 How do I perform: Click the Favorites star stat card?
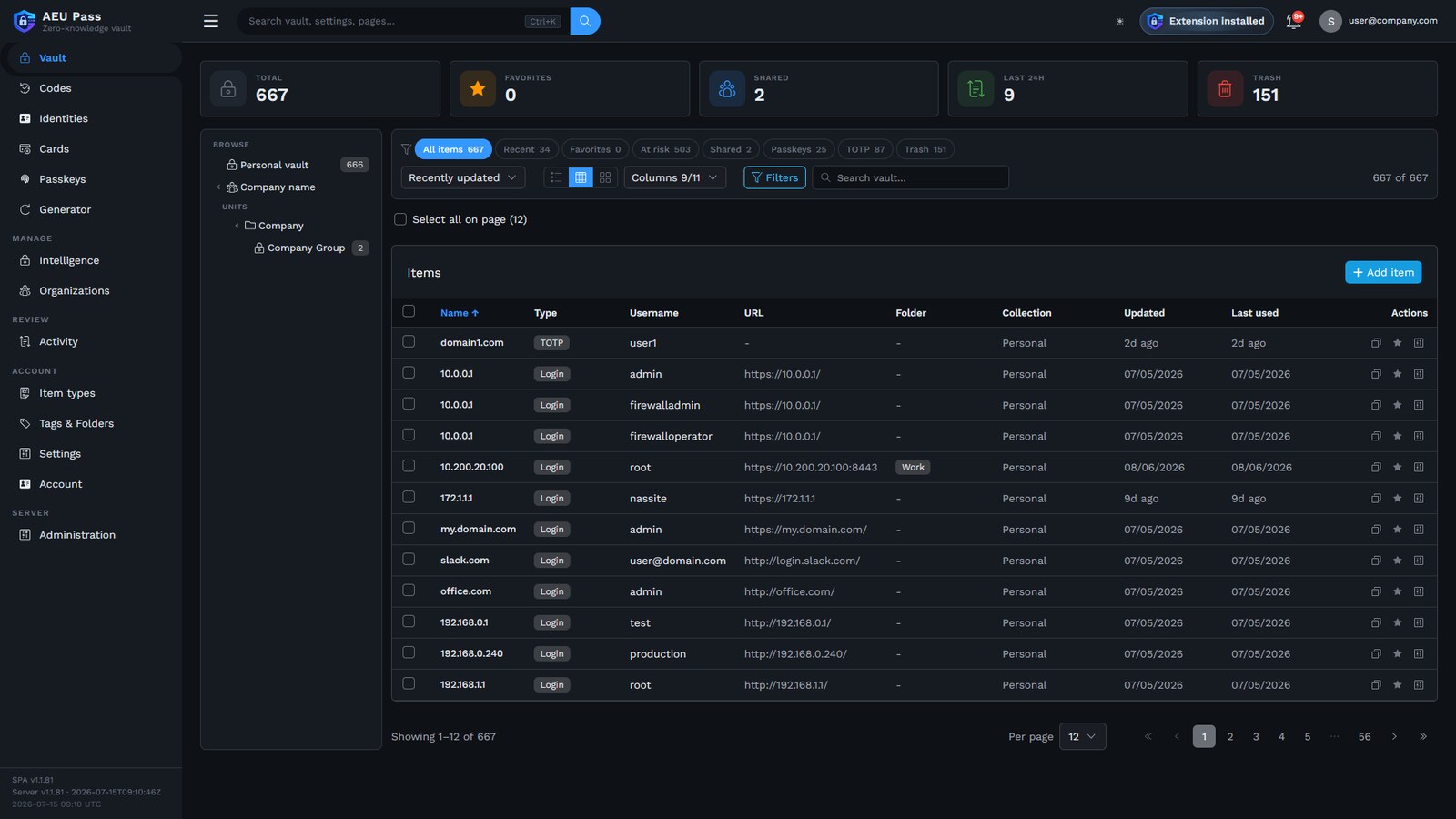click(x=477, y=89)
